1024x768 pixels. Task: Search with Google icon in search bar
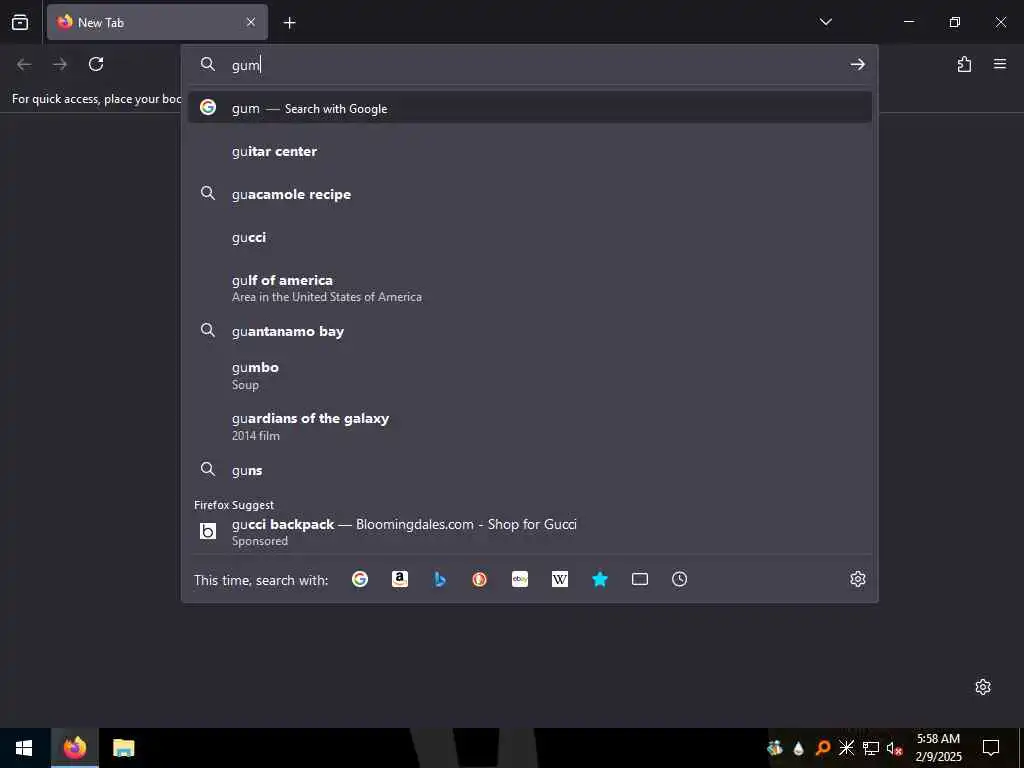click(x=360, y=579)
